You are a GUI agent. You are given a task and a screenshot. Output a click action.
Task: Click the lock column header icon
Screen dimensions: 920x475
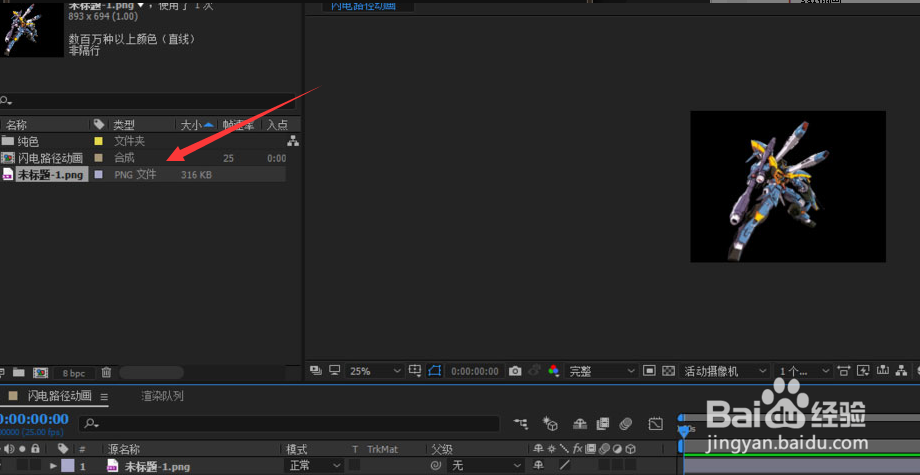pyautogui.click(x=35, y=449)
